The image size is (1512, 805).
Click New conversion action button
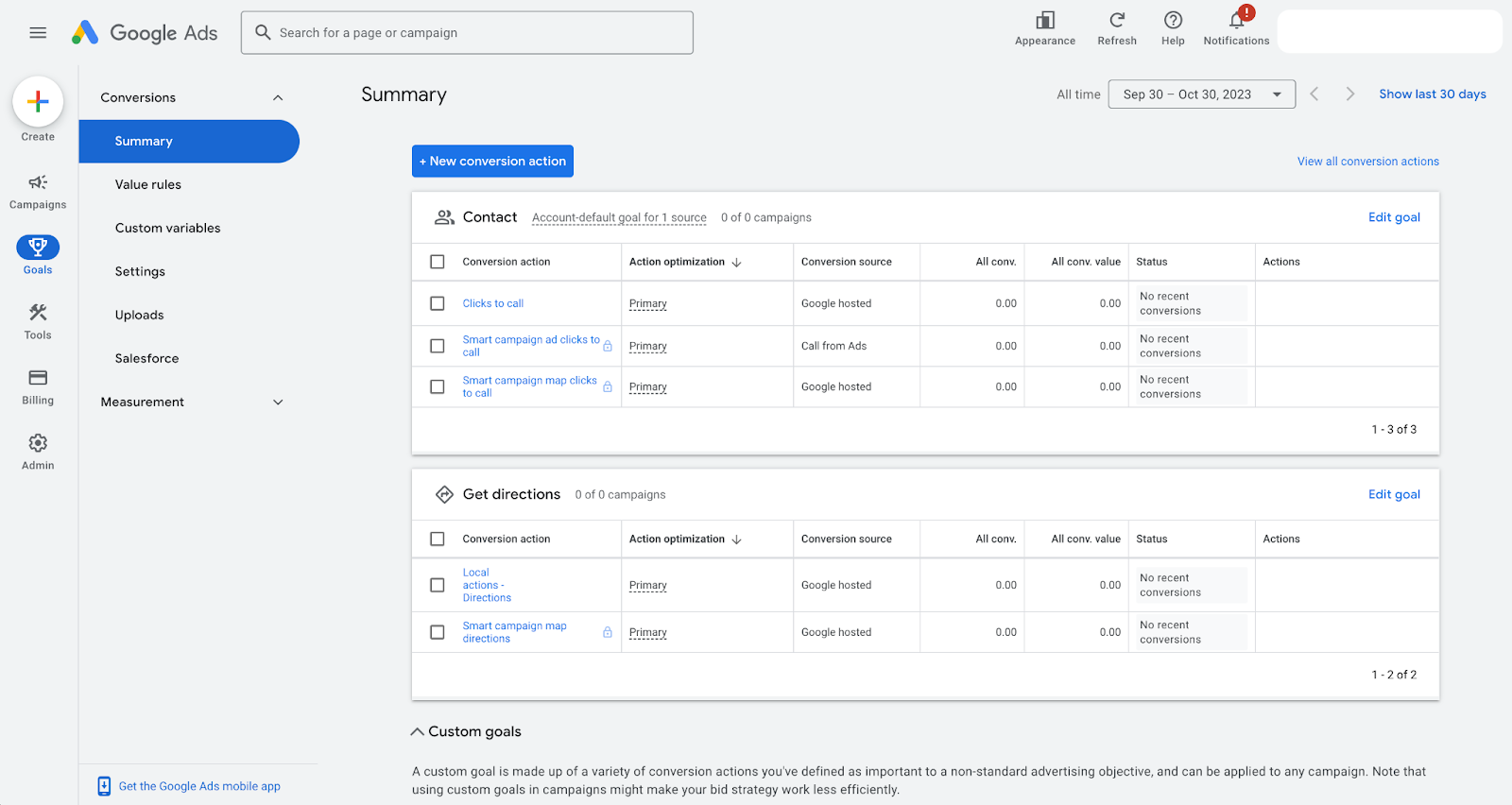pyautogui.click(x=492, y=161)
